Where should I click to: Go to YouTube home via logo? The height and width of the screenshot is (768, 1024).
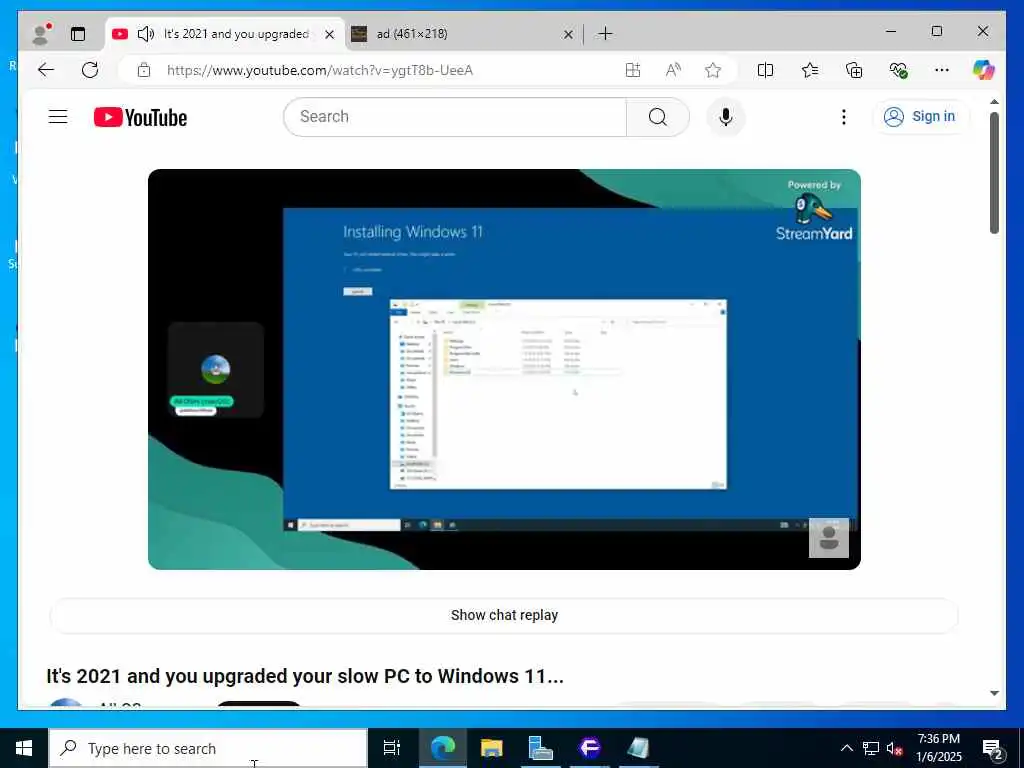(140, 117)
